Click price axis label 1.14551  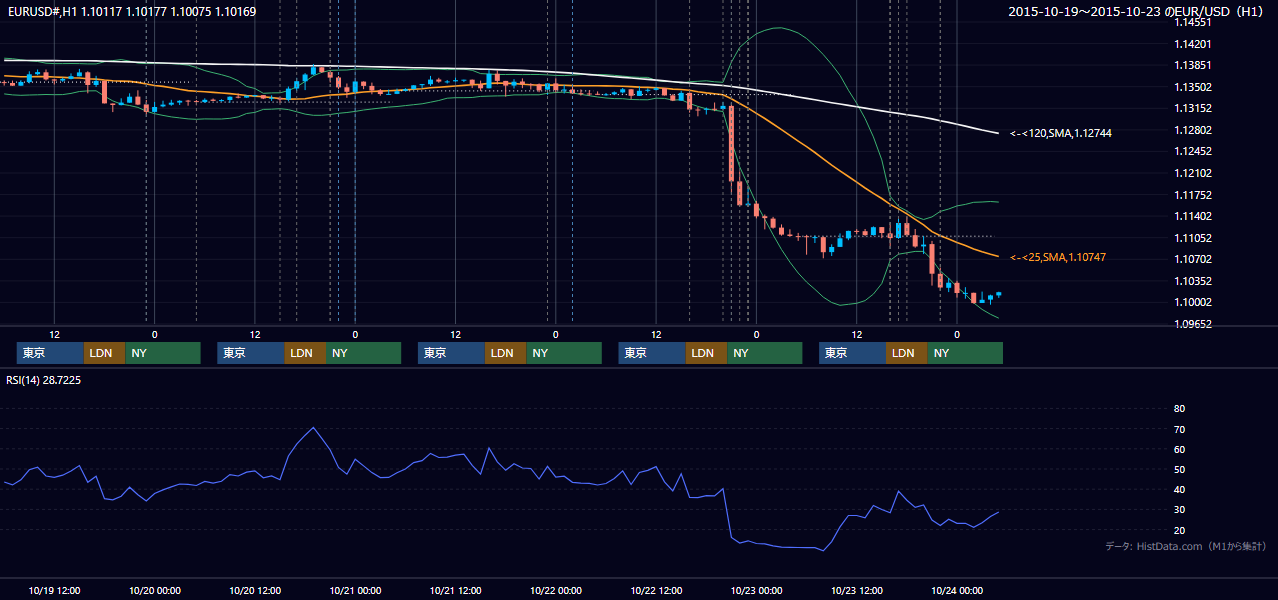1194,22
